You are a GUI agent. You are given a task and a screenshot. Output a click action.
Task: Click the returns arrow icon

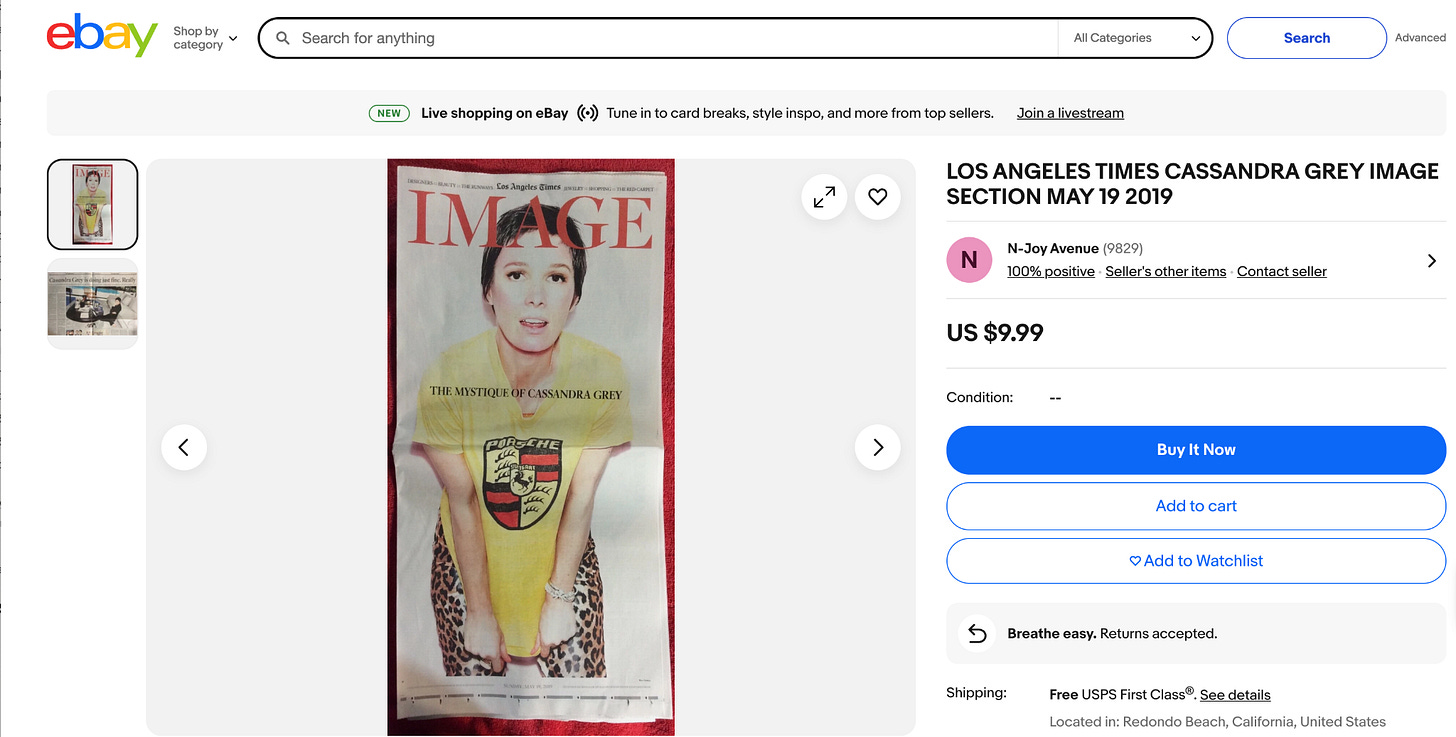pos(977,634)
